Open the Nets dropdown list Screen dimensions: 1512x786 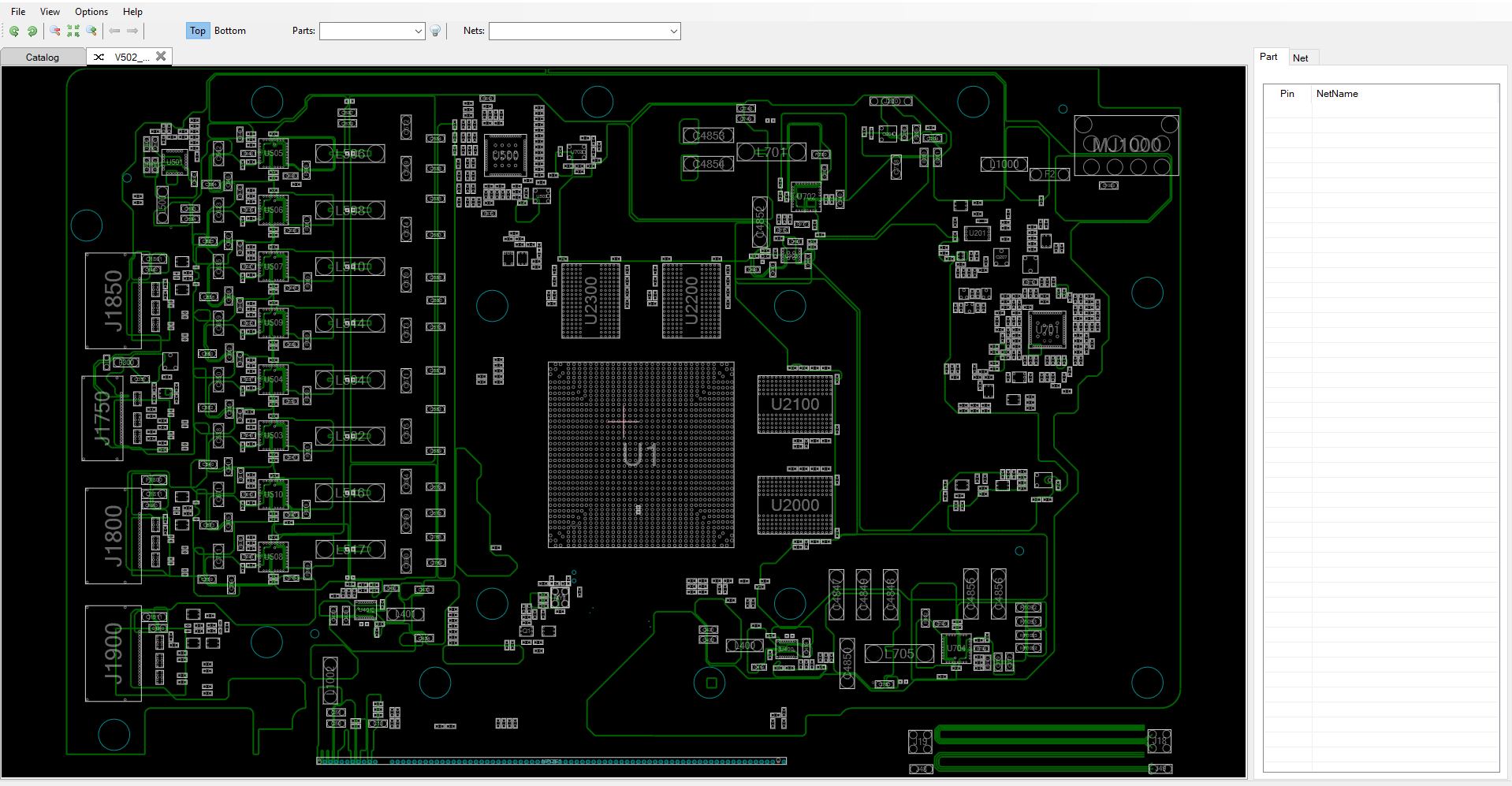pos(673,31)
